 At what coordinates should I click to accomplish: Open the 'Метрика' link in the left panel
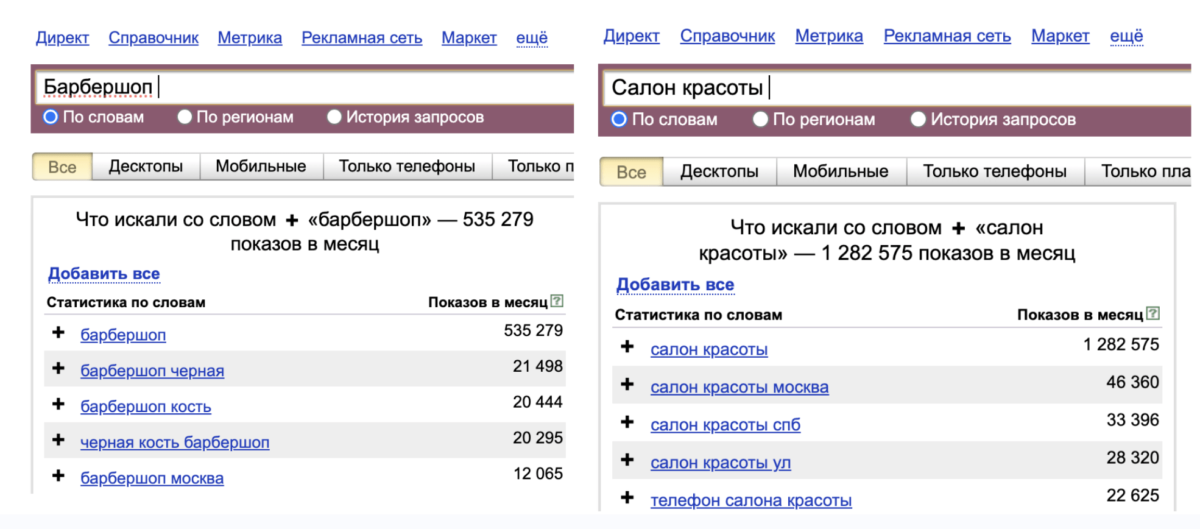(250, 38)
